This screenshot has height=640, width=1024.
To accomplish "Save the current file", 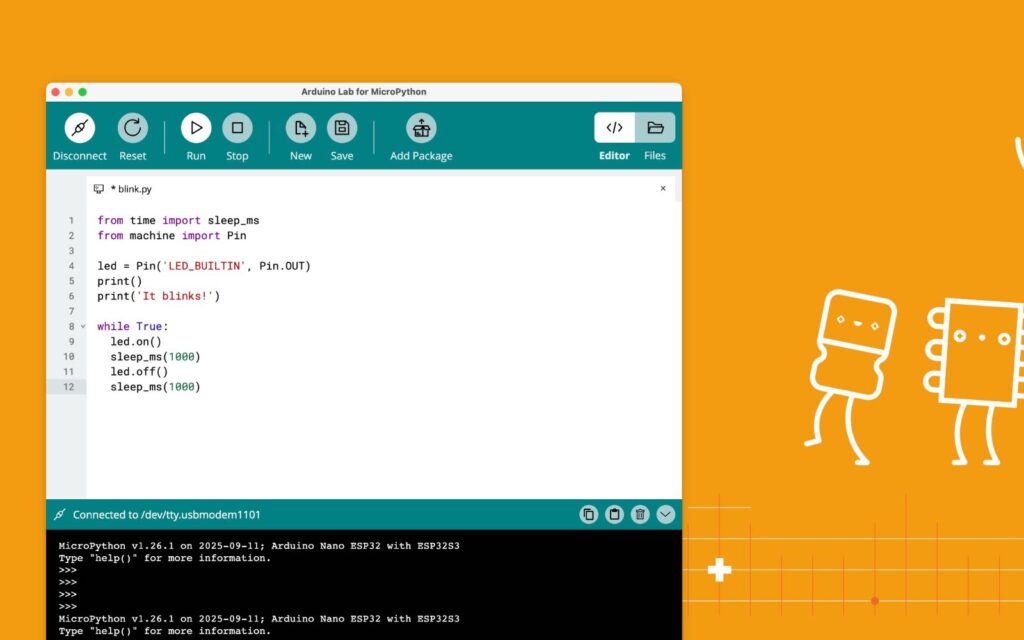I will pyautogui.click(x=342, y=128).
